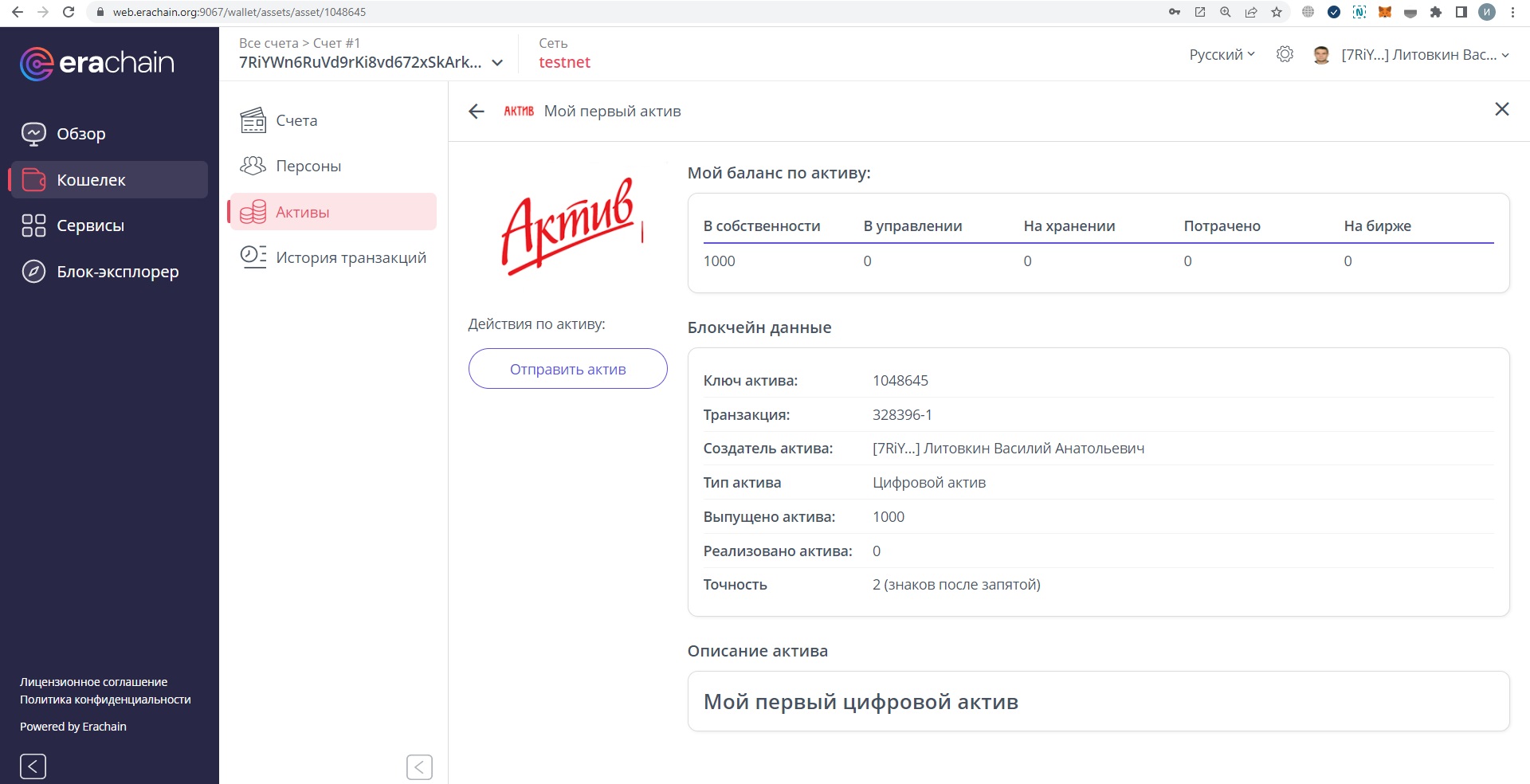Viewport: 1530px width, 784px height.
Task: Close the asset detail panel
Action: [1501, 109]
